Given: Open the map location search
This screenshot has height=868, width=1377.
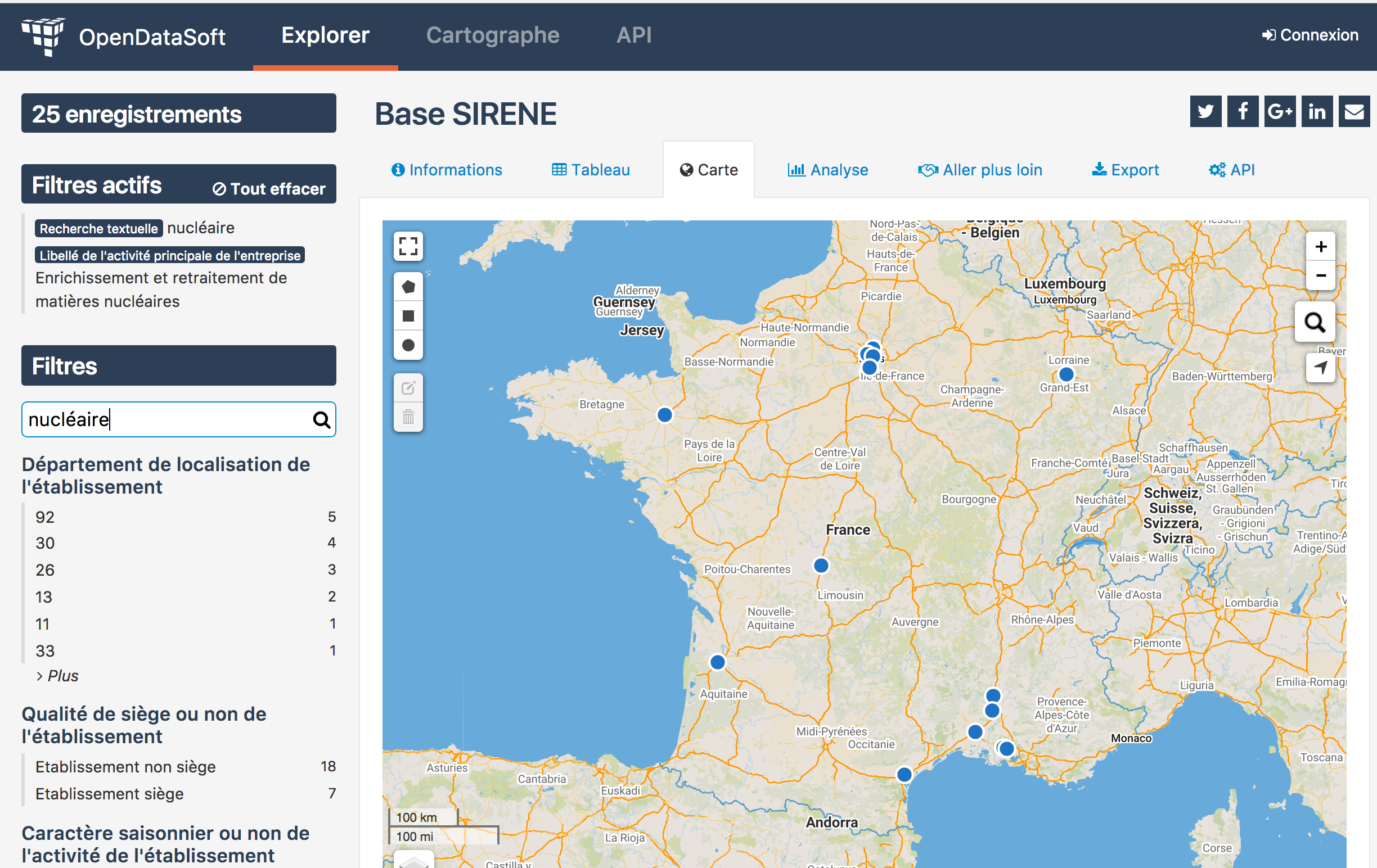Looking at the screenshot, I should (x=1314, y=322).
